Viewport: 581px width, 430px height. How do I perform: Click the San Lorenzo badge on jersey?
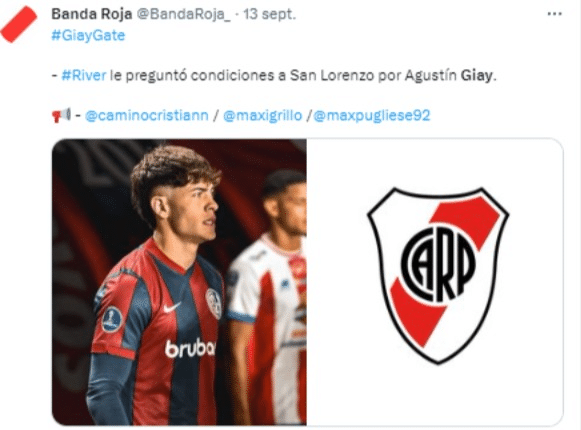tap(213, 304)
